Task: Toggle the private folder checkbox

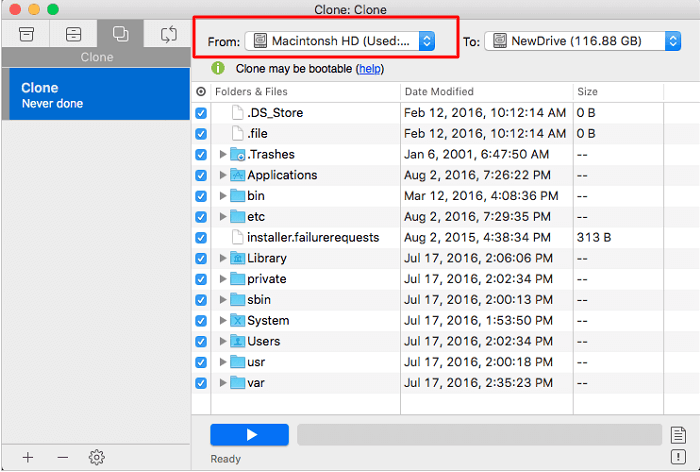Action: click(x=201, y=279)
